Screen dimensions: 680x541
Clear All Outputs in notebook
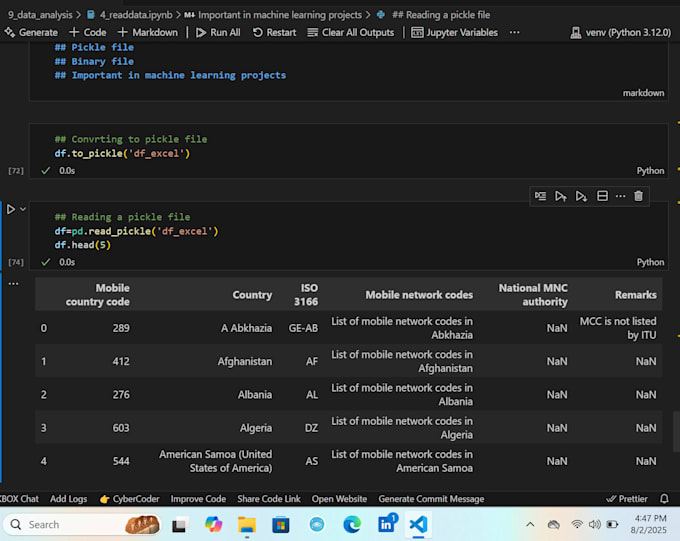click(x=350, y=33)
